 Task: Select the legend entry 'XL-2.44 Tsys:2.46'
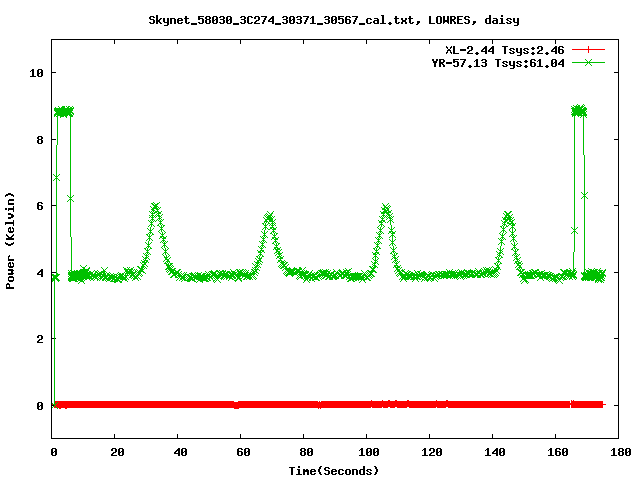(x=504, y=50)
